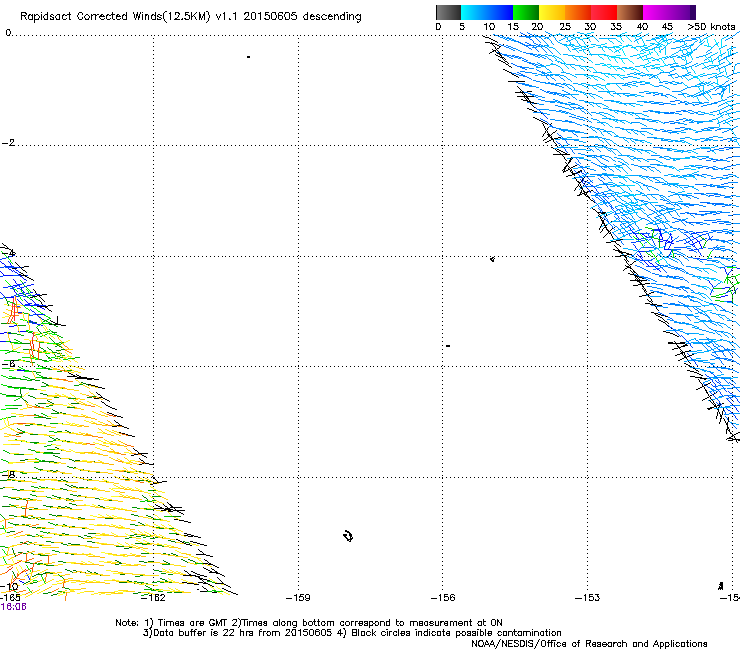Click the brown 35-40 knots legend segment
Image resolution: width=740 pixels, height=650 pixels.
tap(630, 12)
